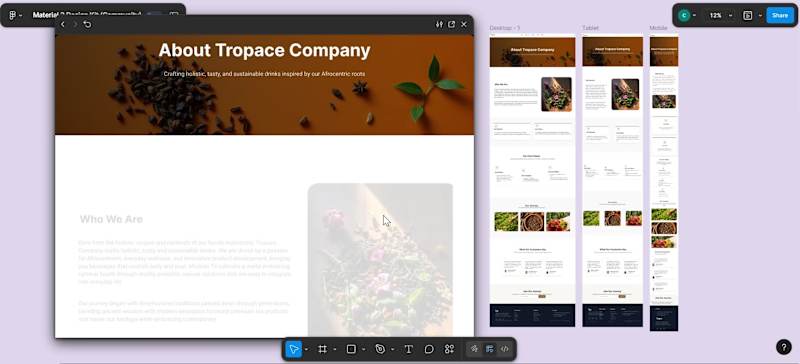This screenshot has width=800, height=364.
Task: Click the Who We Are heading
Action: point(111,220)
